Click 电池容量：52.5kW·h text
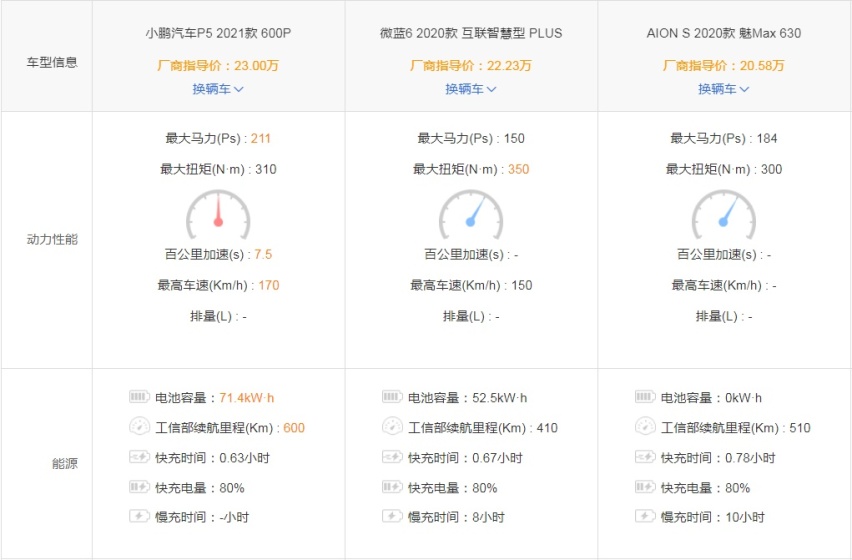The image size is (852, 560). coord(467,398)
